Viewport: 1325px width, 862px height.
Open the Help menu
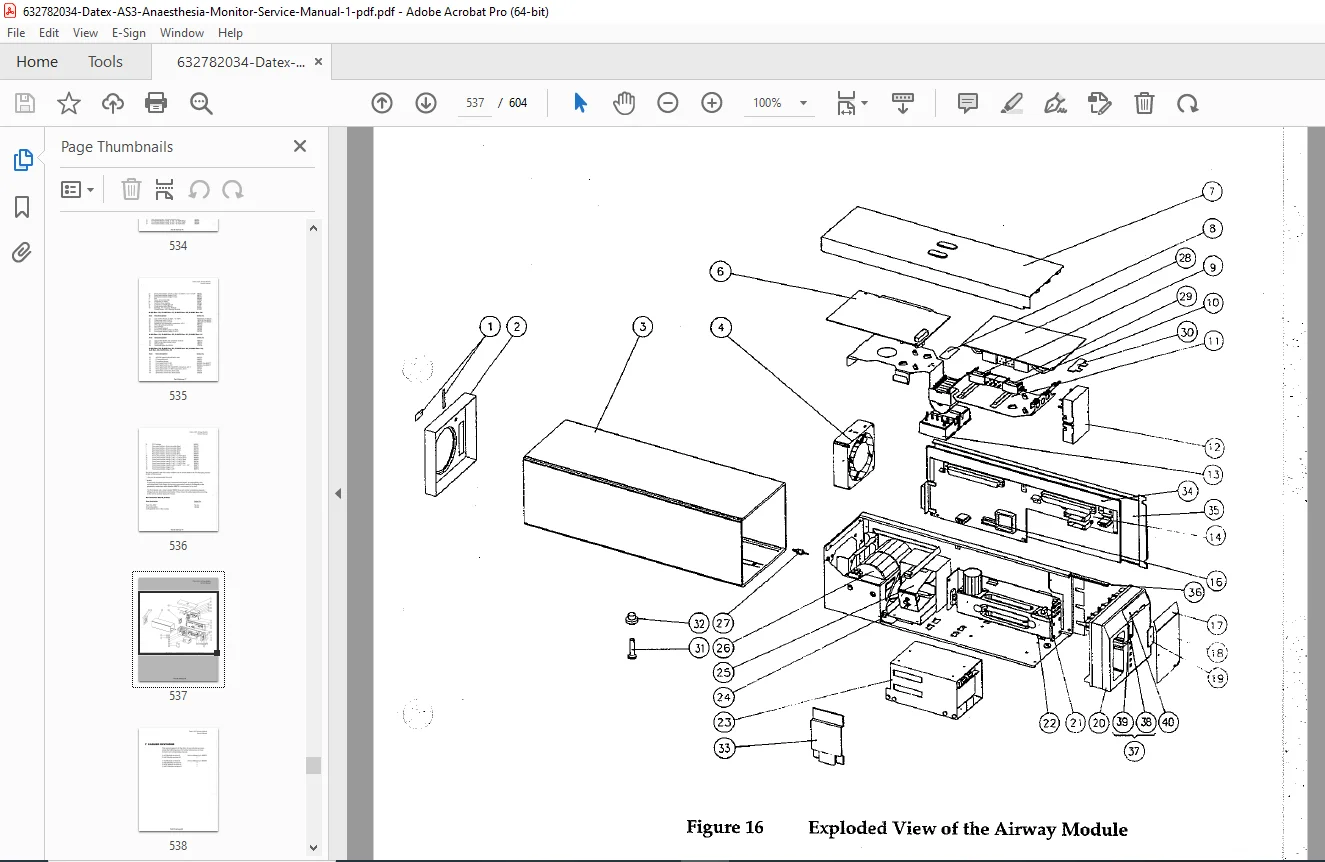tap(231, 33)
